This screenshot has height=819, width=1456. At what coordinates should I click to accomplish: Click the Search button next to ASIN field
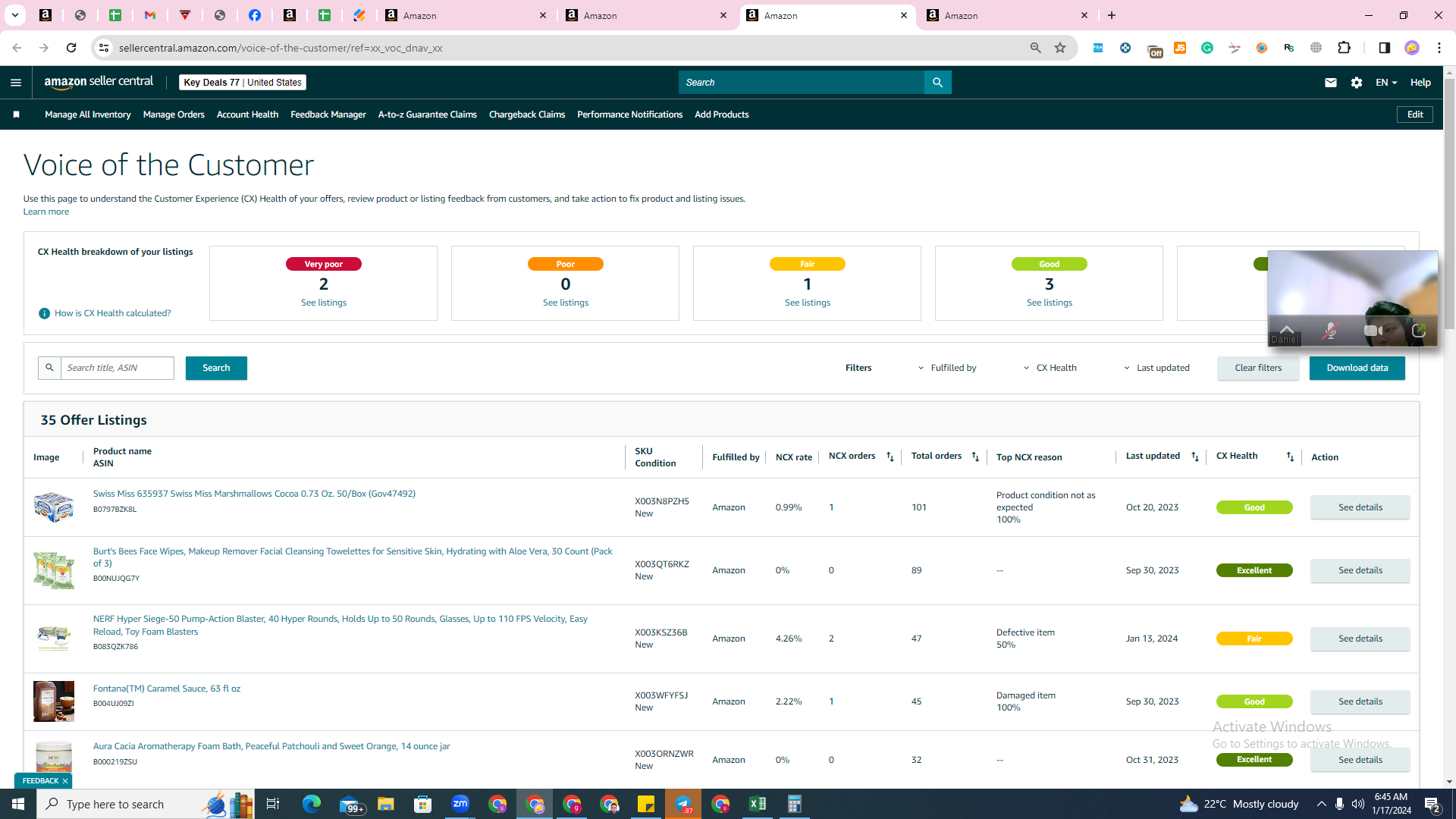(x=216, y=368)
